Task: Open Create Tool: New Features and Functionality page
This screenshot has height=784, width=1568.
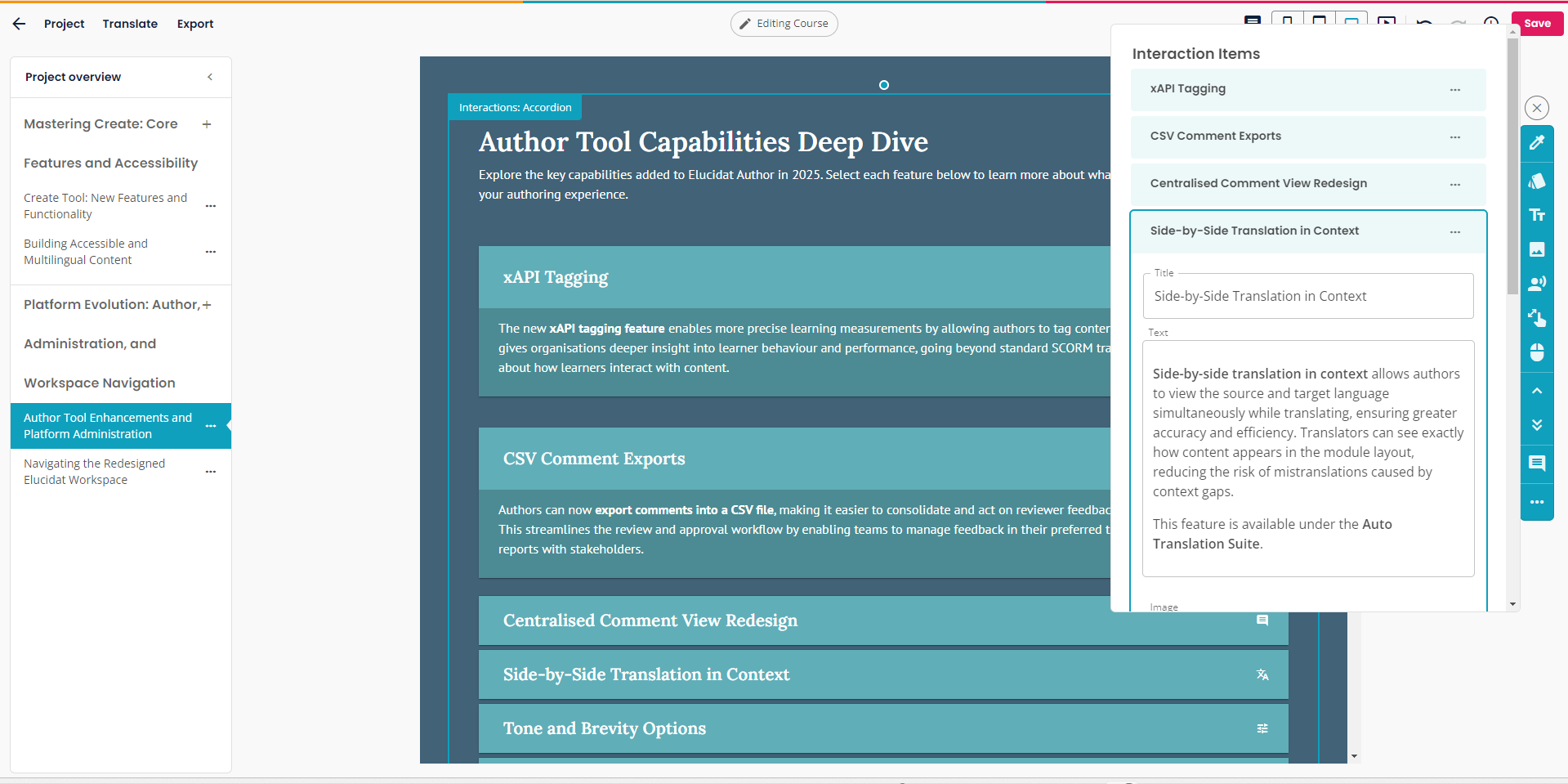Action: [x=105, y=206]
